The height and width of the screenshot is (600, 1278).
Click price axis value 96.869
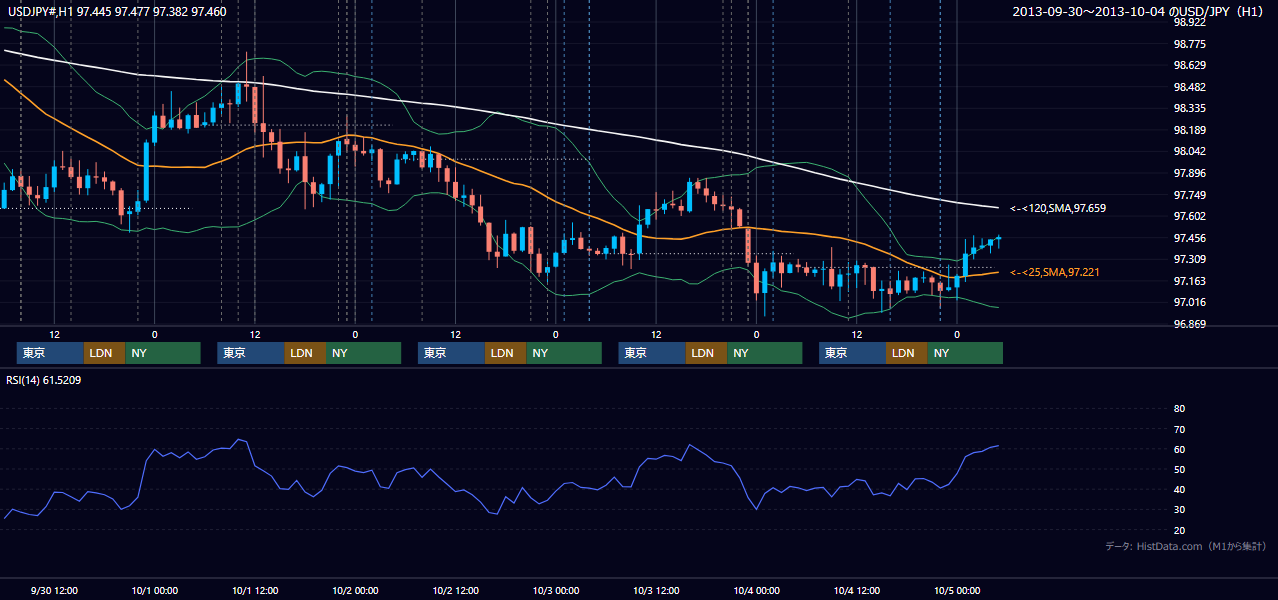point(1189,324)
